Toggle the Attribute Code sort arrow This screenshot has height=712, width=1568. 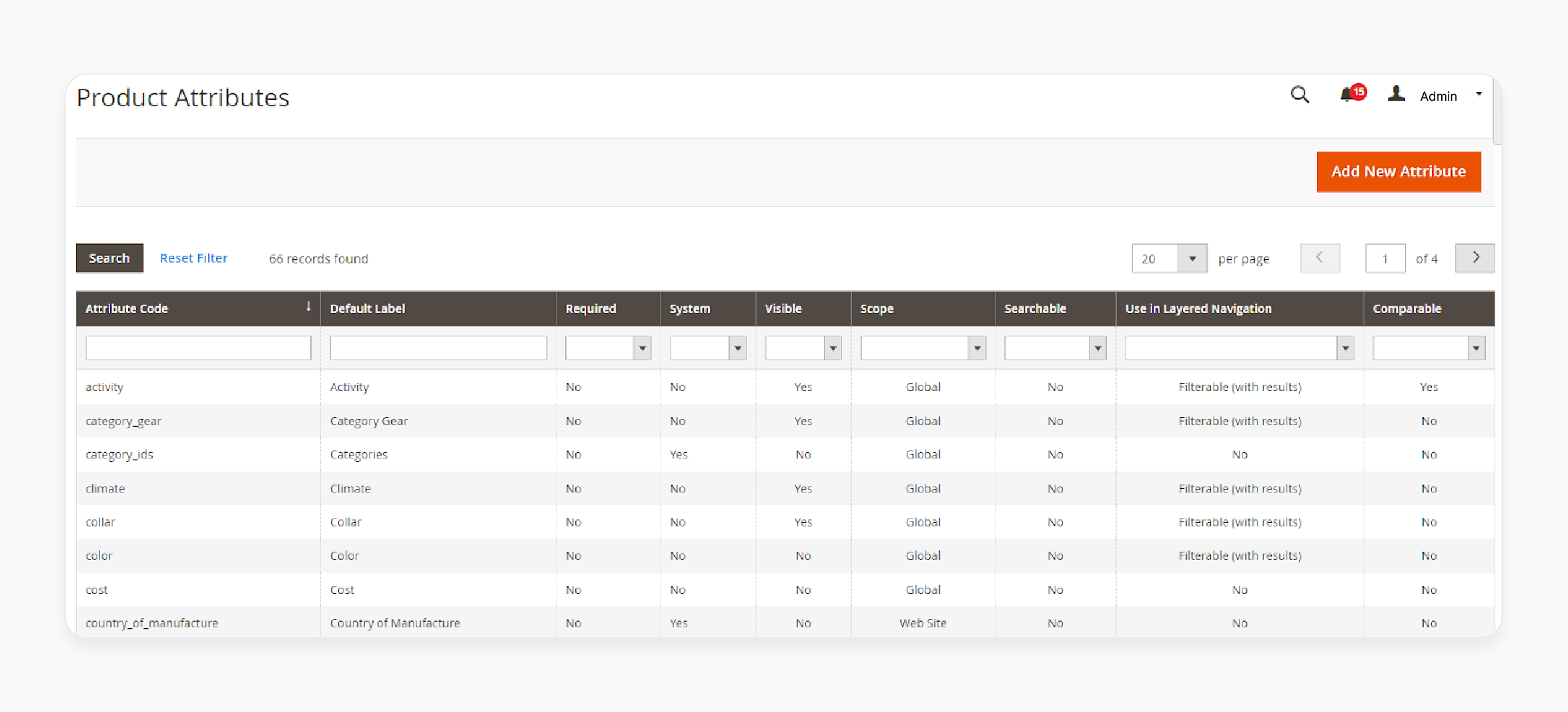[x=308, y=306]
